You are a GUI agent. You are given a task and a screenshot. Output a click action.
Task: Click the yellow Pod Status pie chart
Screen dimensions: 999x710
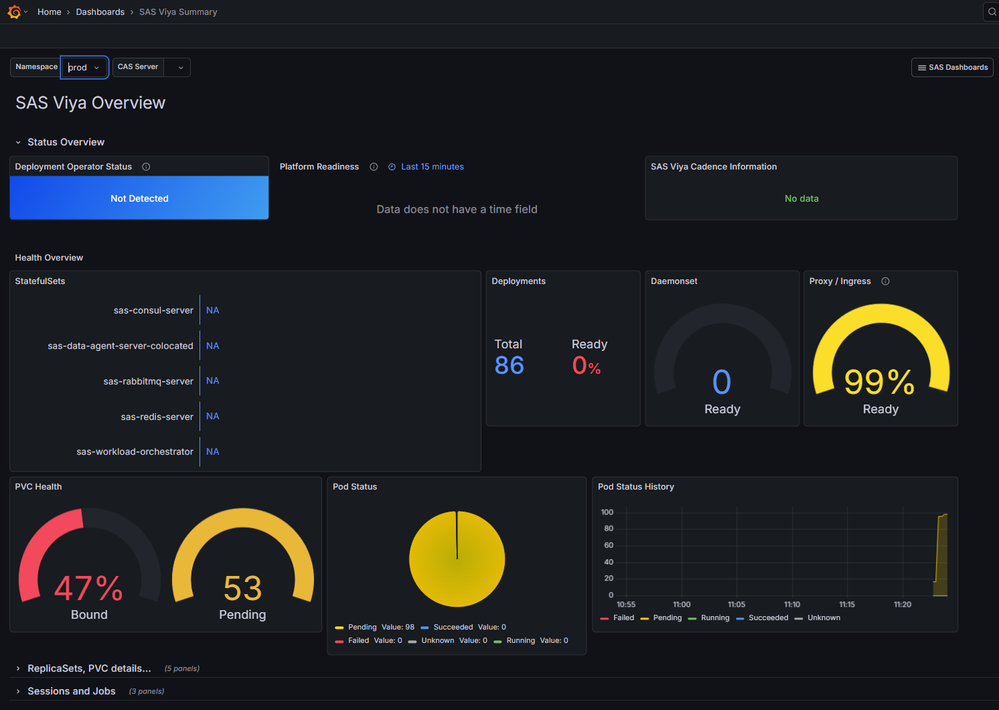tap(457, 559)
